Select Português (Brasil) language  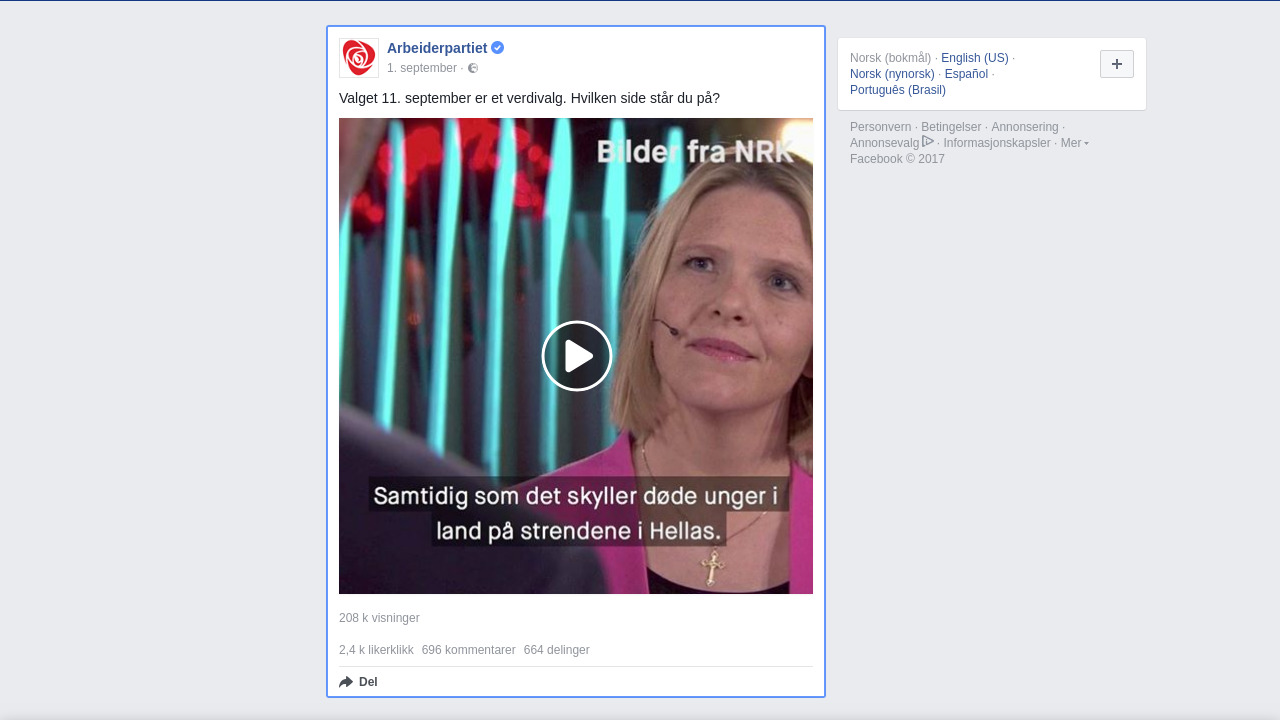tap(898, 90)
